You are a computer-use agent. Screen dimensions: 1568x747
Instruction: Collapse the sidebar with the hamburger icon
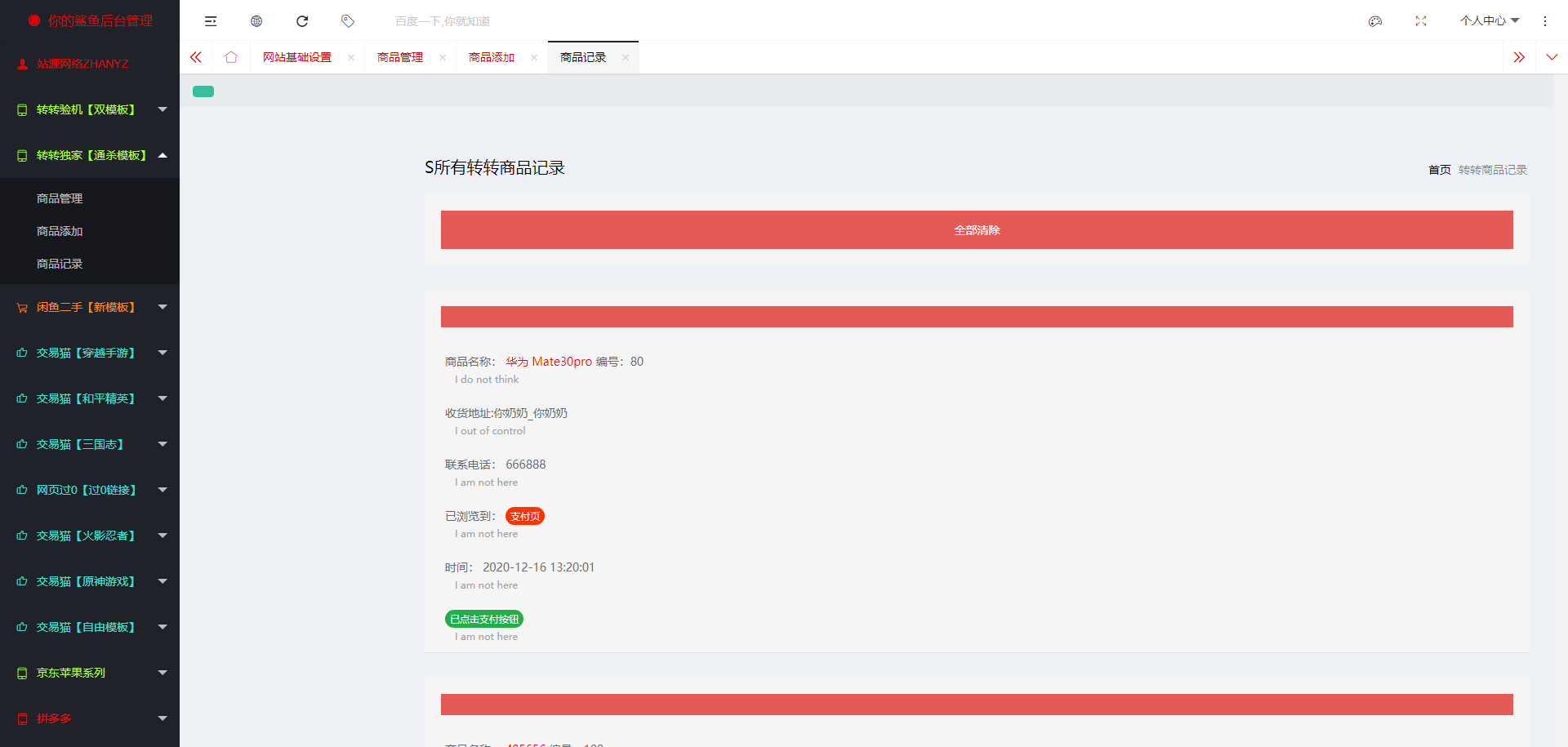[211, 21]
